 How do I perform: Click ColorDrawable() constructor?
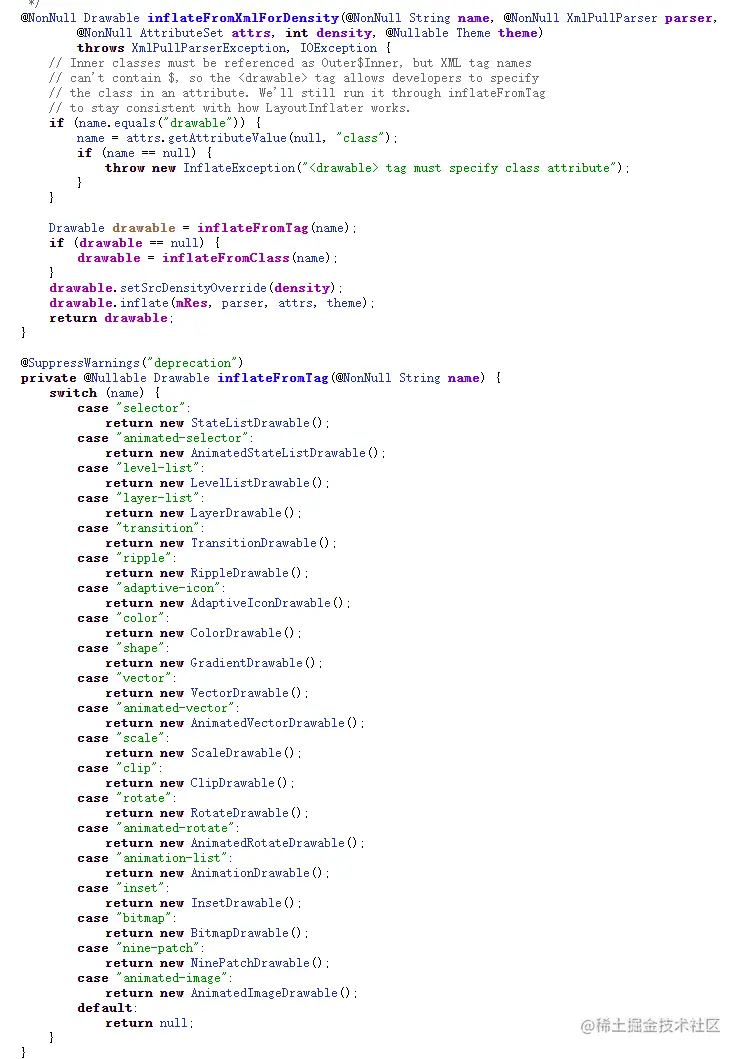click(242, 633)
